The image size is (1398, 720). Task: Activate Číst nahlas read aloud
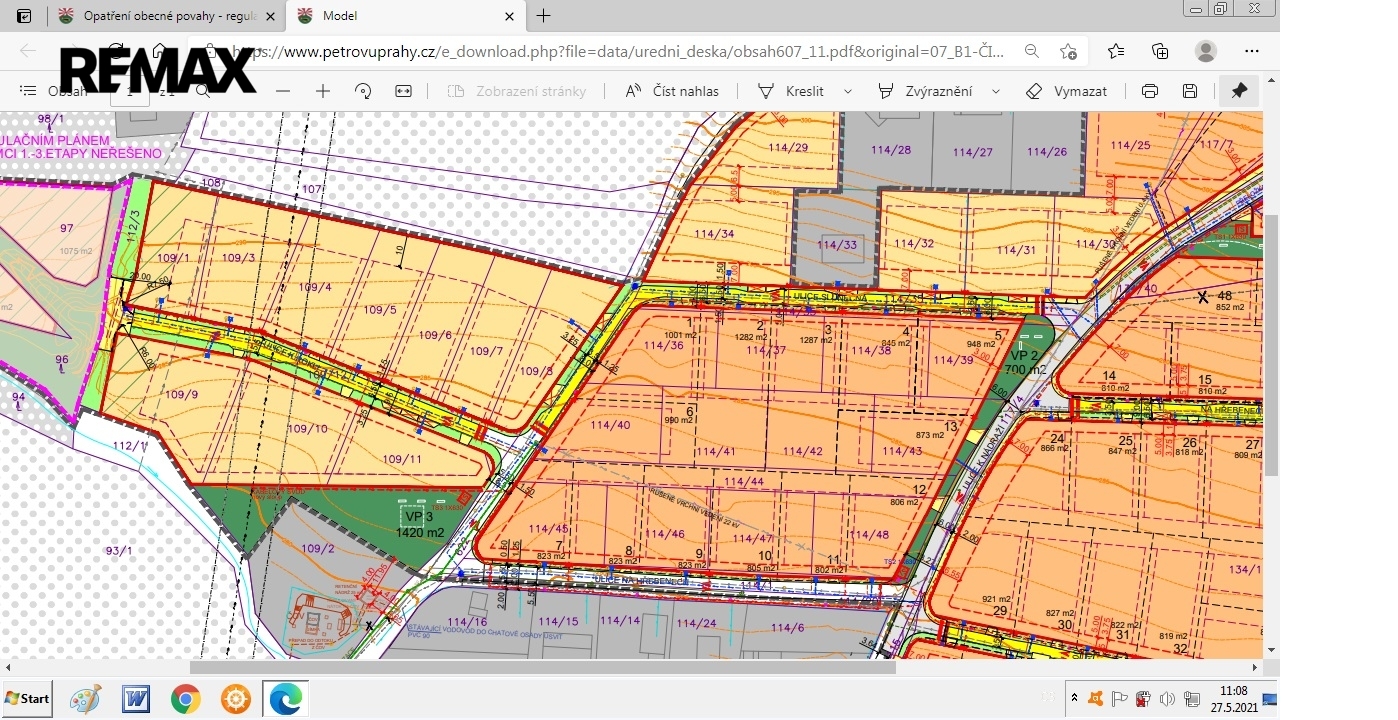[x=672, y=91]
